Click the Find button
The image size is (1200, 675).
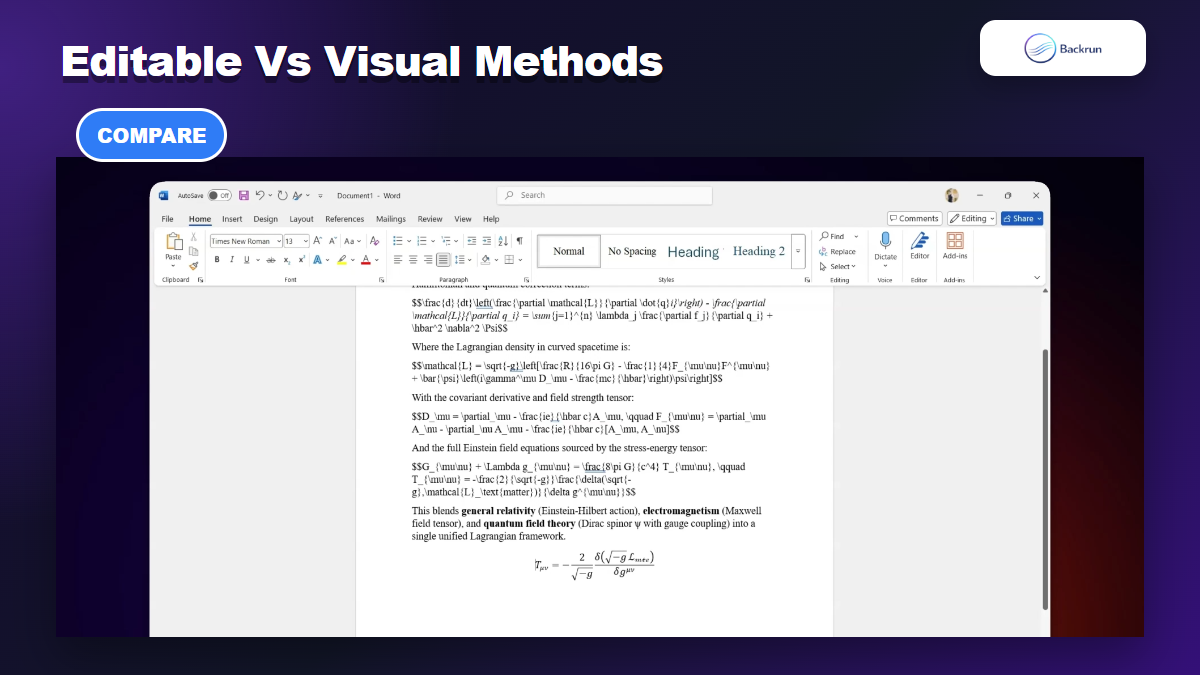click(832, 237)
